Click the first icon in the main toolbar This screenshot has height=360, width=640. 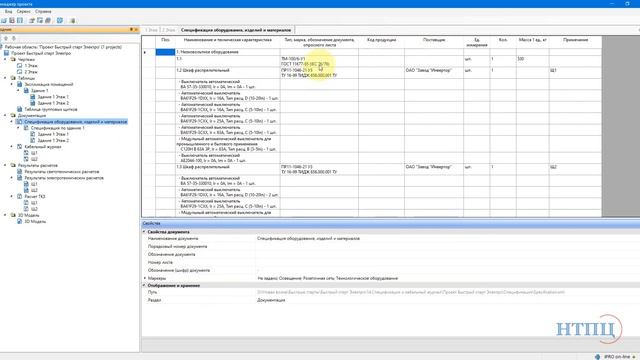[4, 20]
